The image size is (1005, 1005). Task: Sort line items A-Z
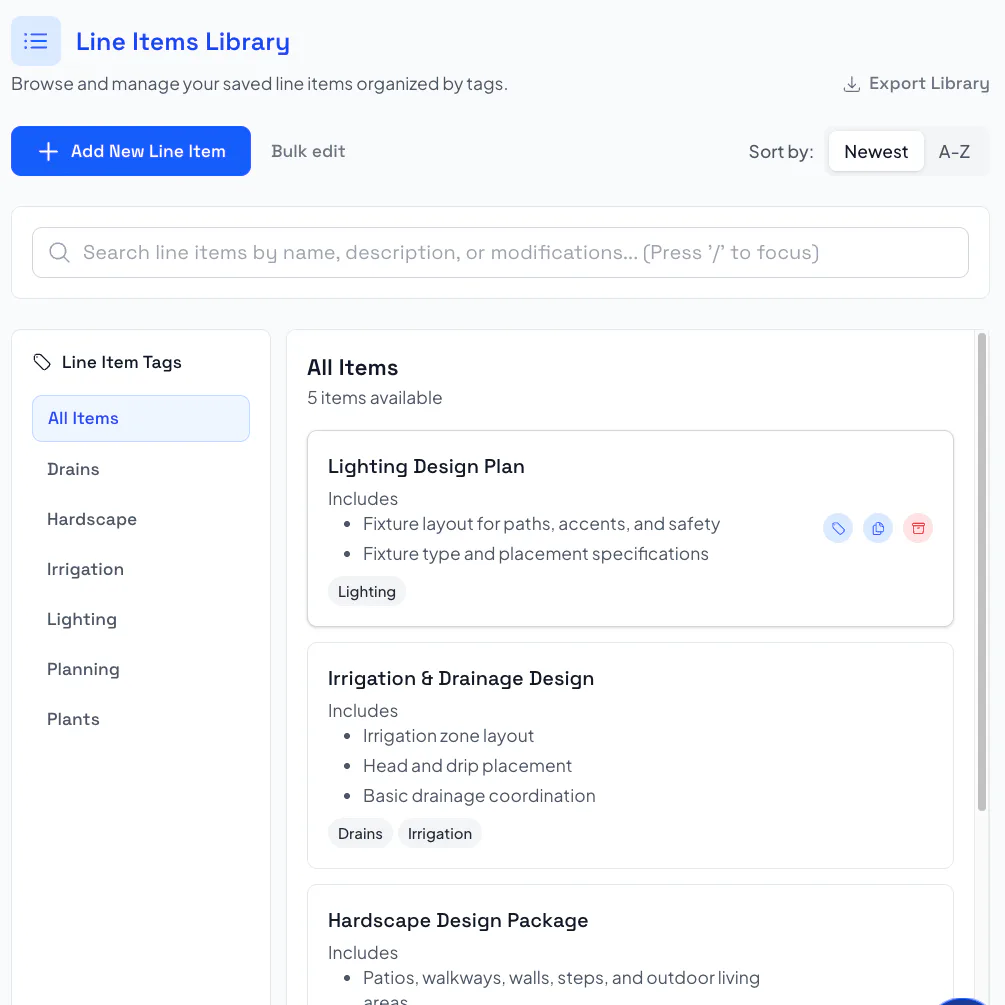(954, 151)
